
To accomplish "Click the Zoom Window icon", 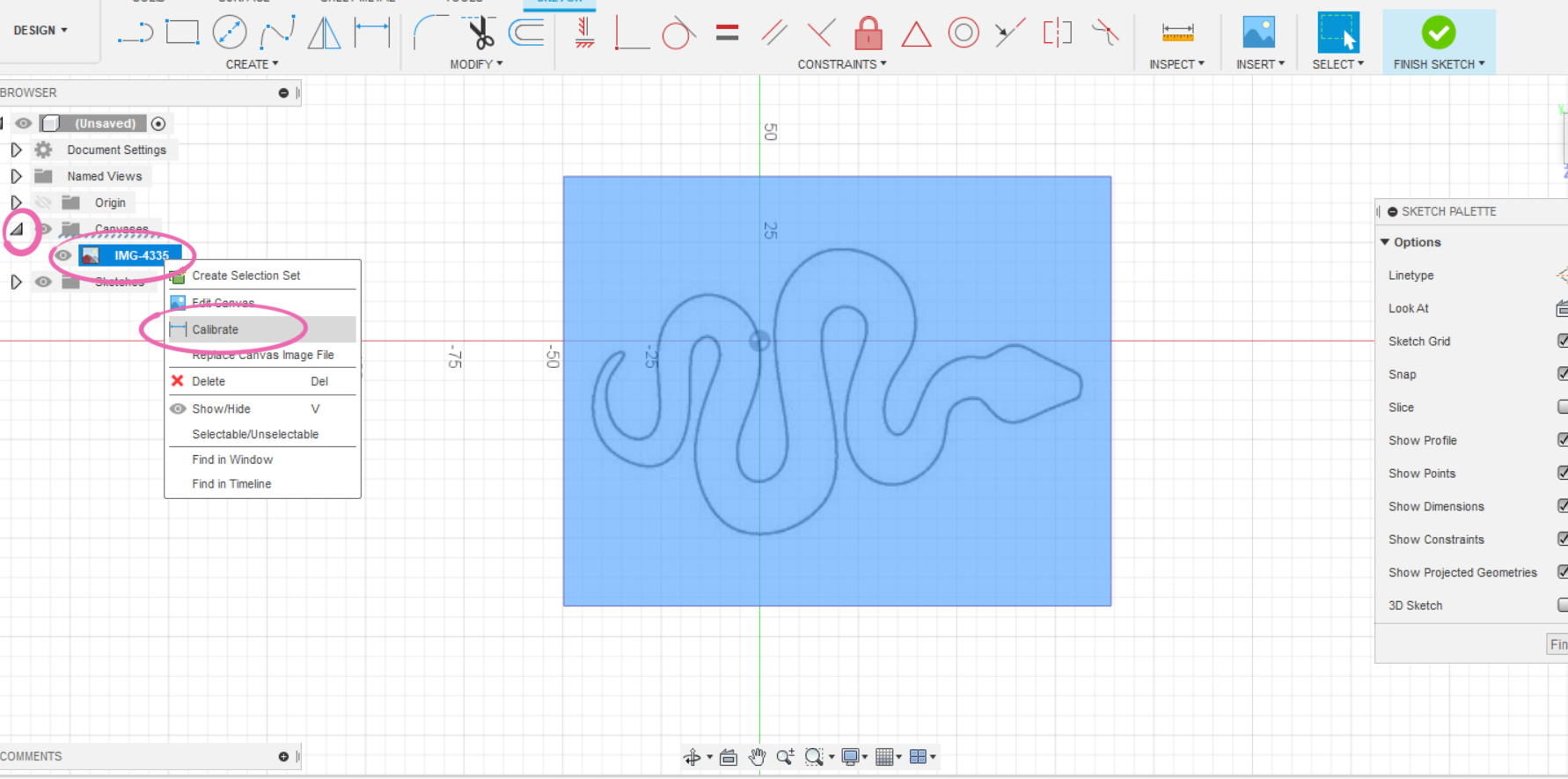I will [x=814, y=757].
